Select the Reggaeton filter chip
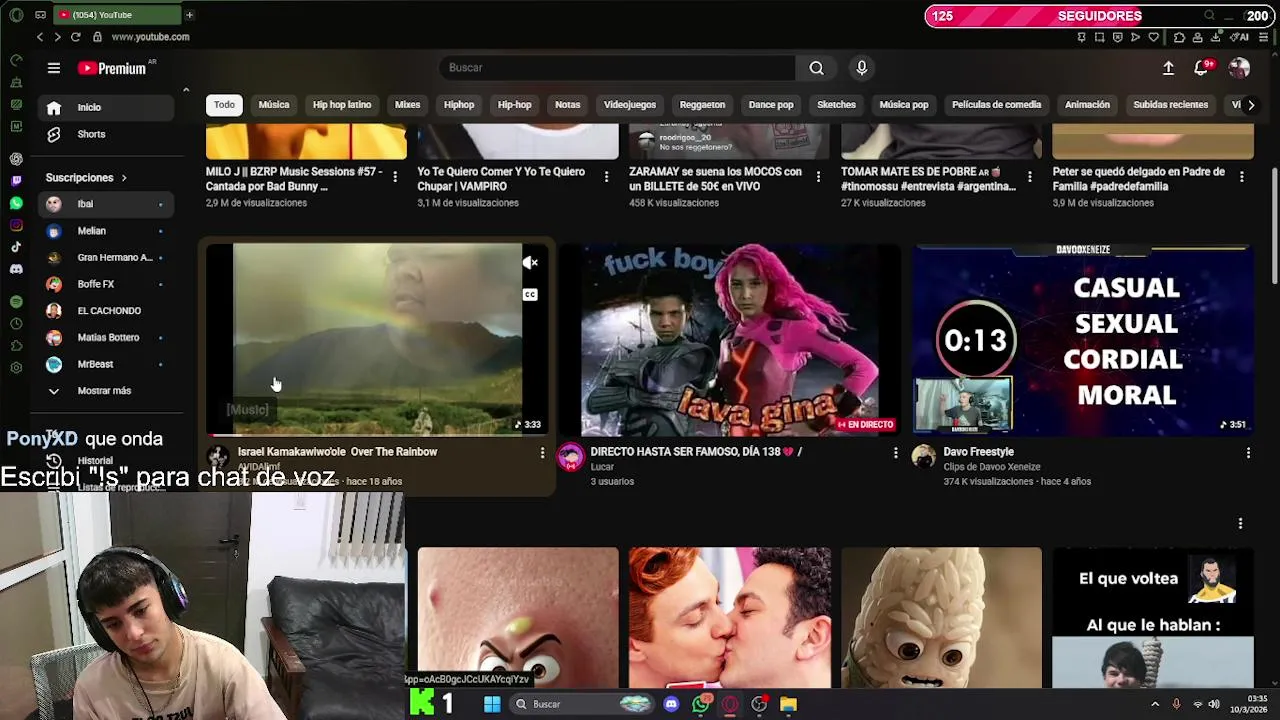This screenshot has width=1280, height=720. point(702,105)
